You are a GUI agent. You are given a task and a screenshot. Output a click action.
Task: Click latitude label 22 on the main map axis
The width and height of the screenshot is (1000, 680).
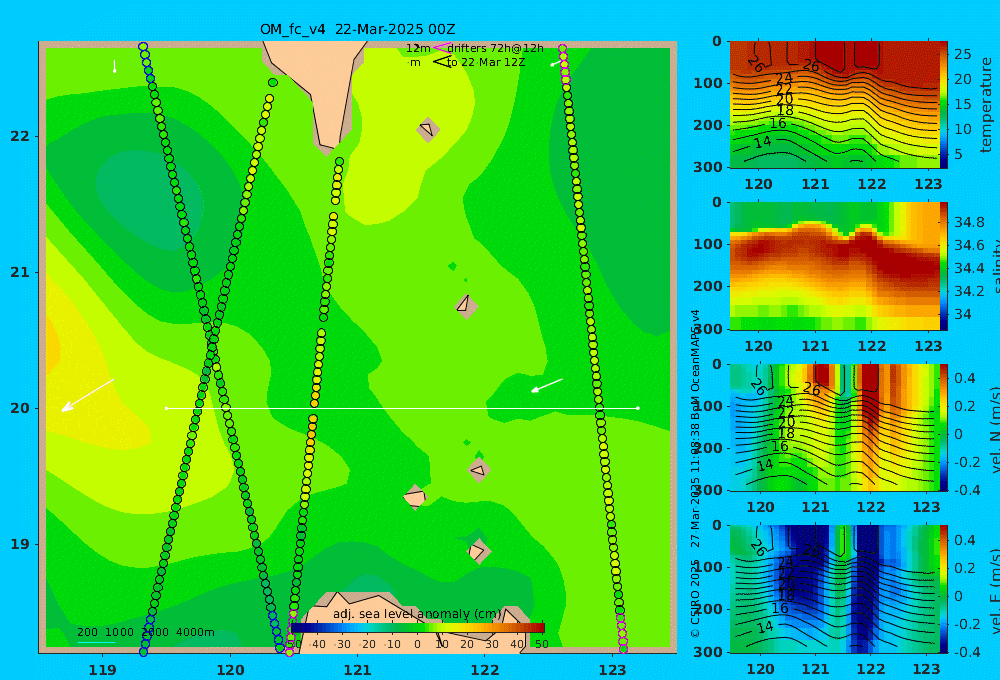[x=20, y=137]
